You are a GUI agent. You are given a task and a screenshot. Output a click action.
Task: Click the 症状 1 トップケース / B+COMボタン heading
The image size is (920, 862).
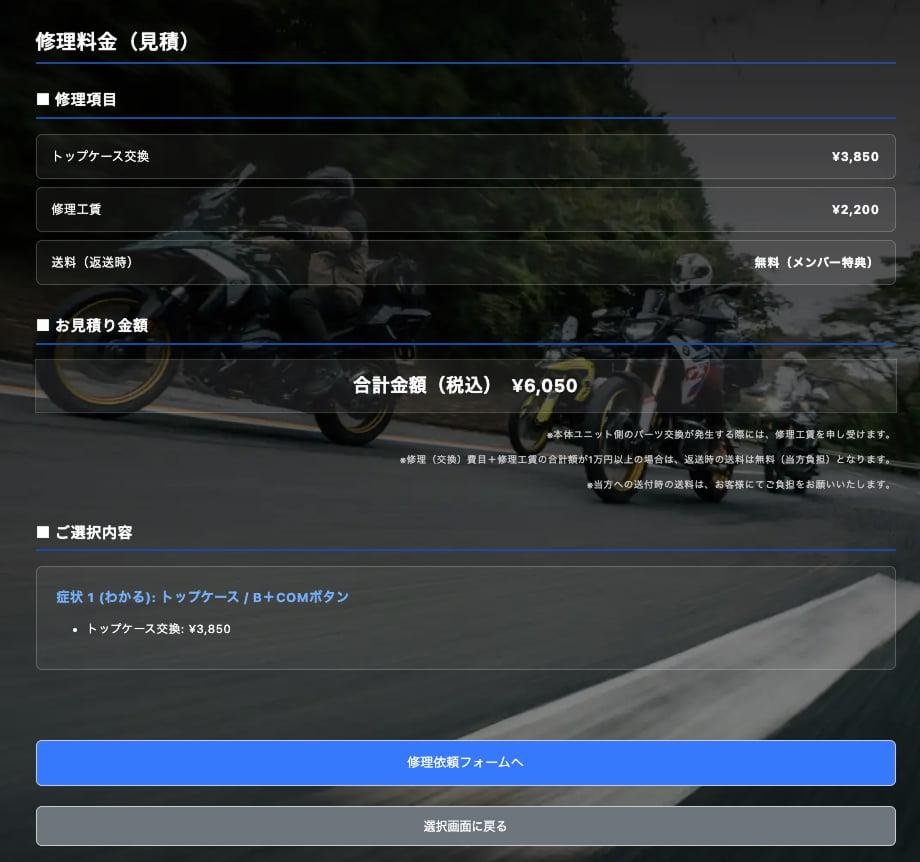pyautogui.click(x=202, y=596)
